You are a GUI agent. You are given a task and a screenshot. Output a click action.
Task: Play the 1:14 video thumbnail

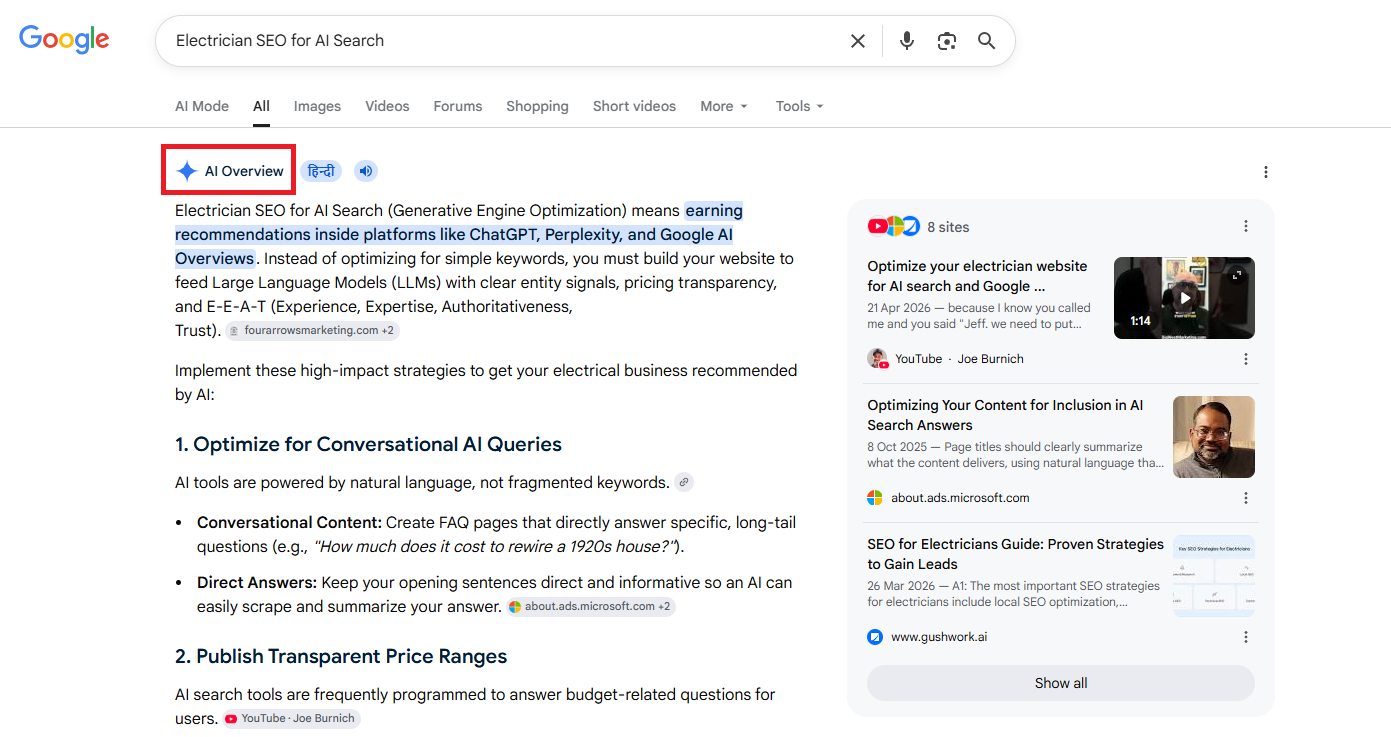[x=1184, y=298]
